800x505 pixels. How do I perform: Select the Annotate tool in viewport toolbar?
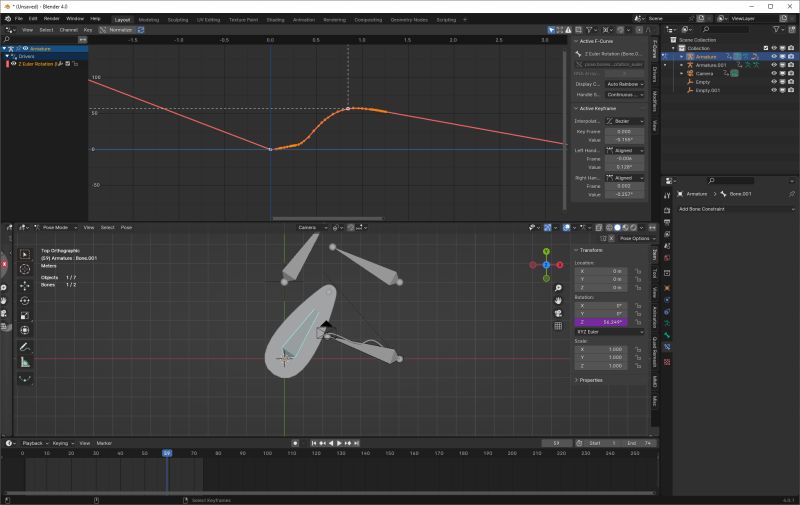click(x=24, y=347)
